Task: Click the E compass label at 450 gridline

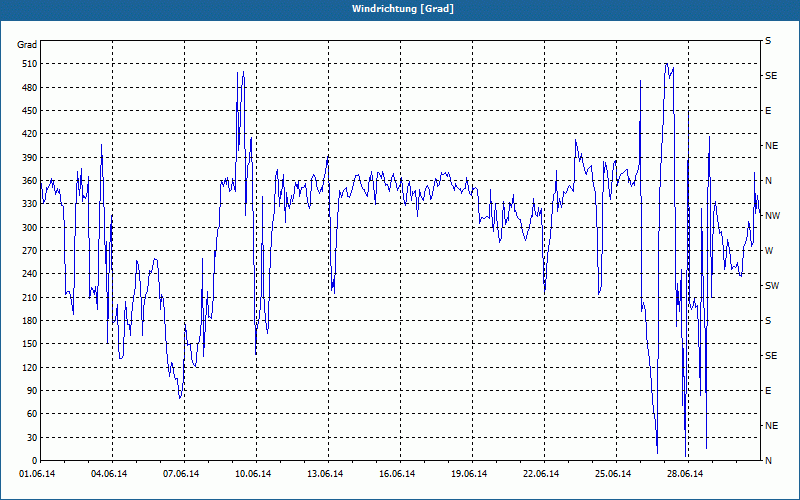Action: 768,111
